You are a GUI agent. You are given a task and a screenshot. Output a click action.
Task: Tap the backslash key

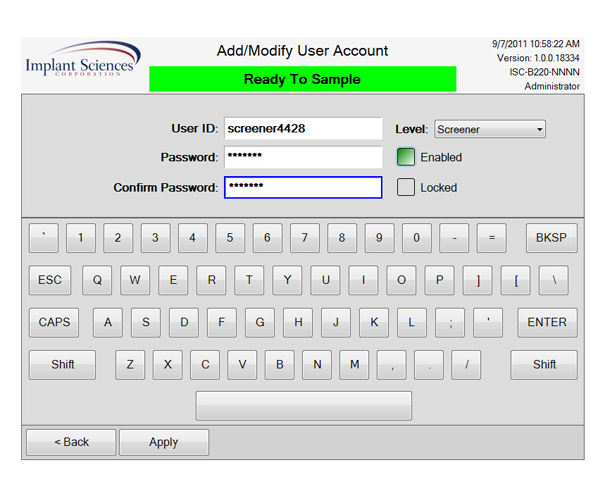pyautogui.click(x=553, y=281)
